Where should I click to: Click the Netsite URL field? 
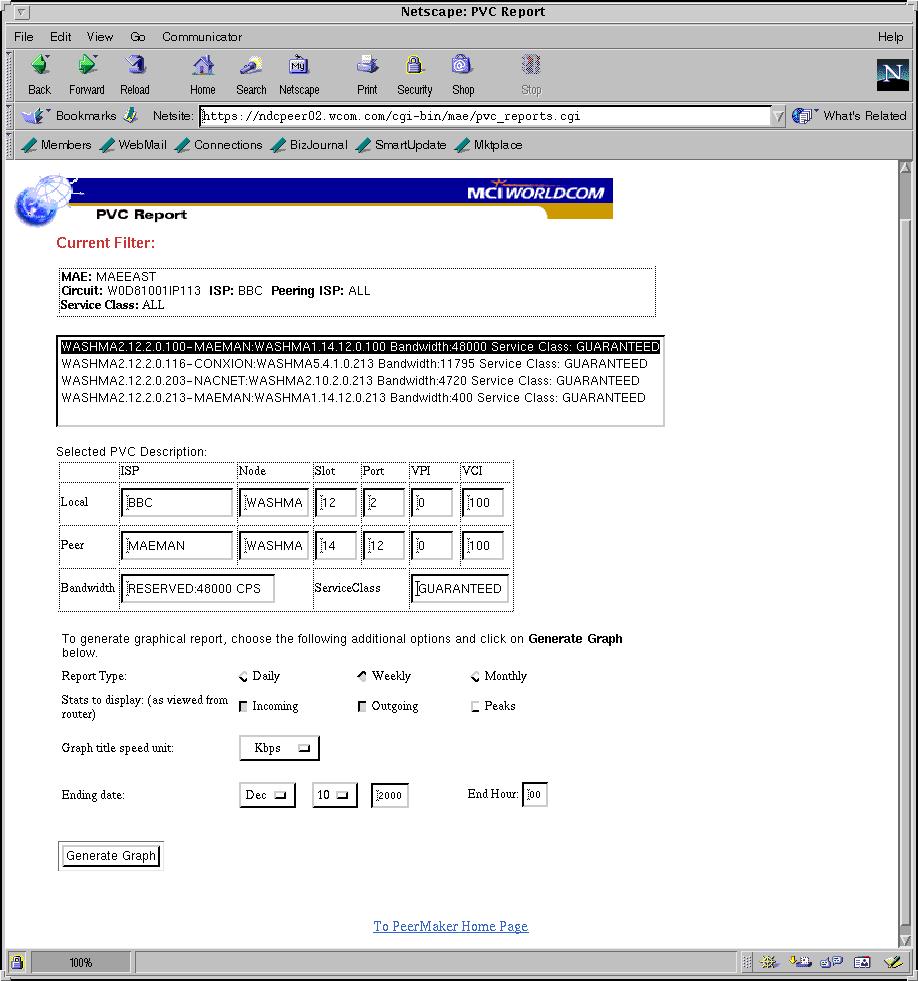click(x=485, y=116)
